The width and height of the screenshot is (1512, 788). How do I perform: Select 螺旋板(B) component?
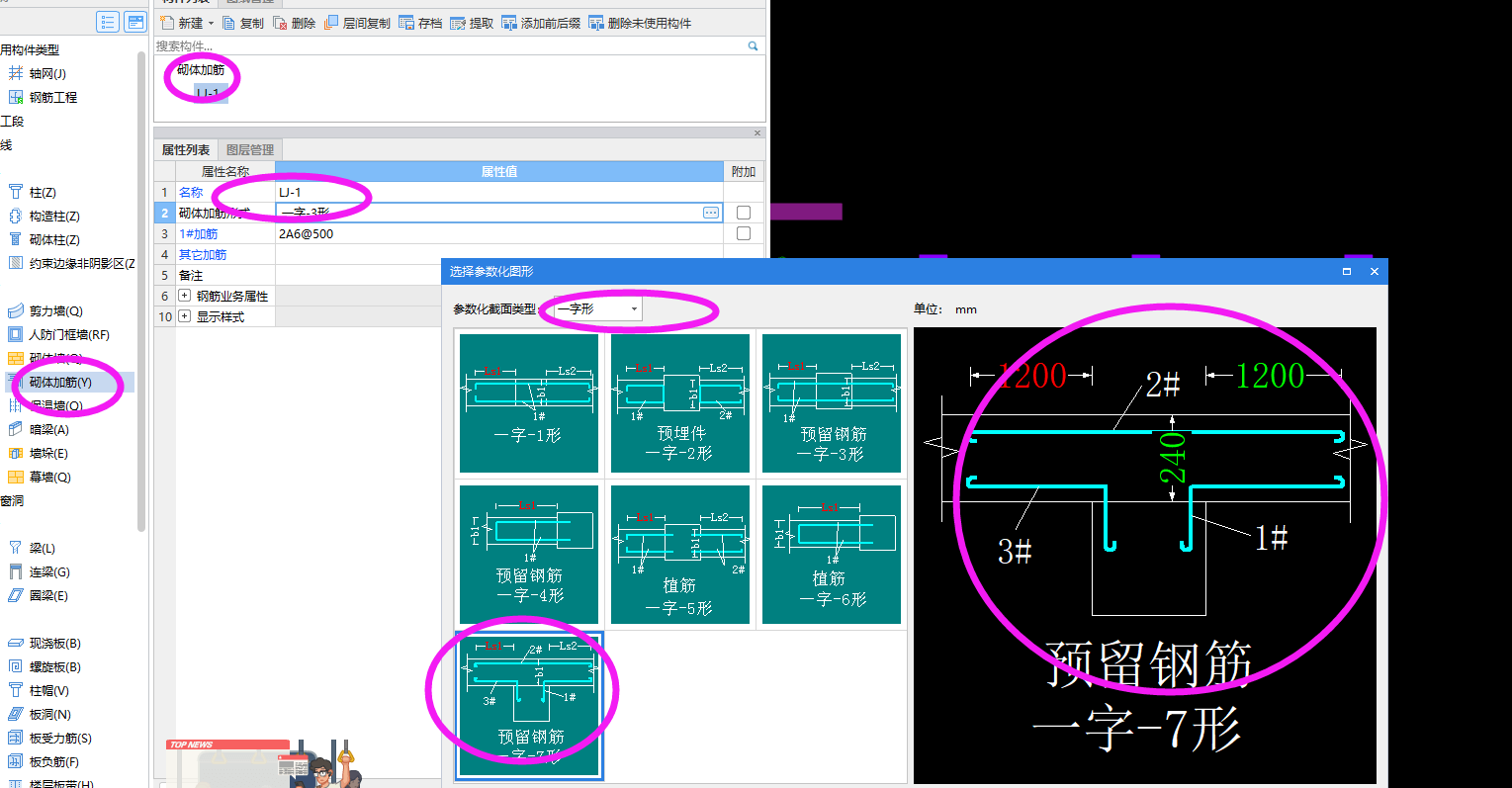(44, 666)
